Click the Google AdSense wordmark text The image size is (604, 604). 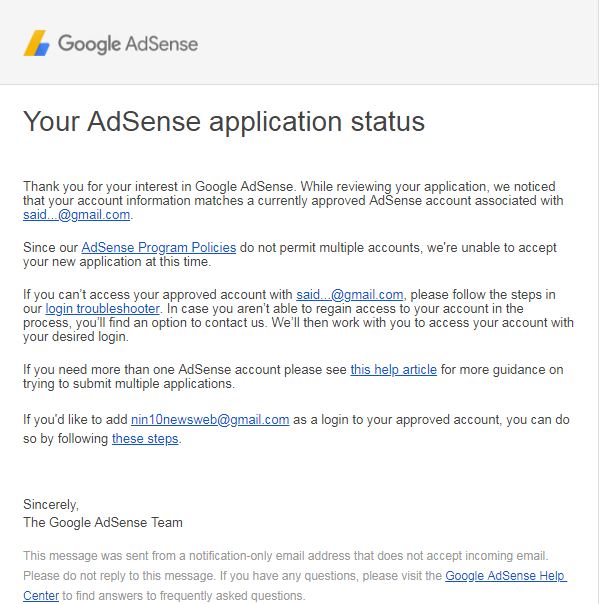(127, 44)
